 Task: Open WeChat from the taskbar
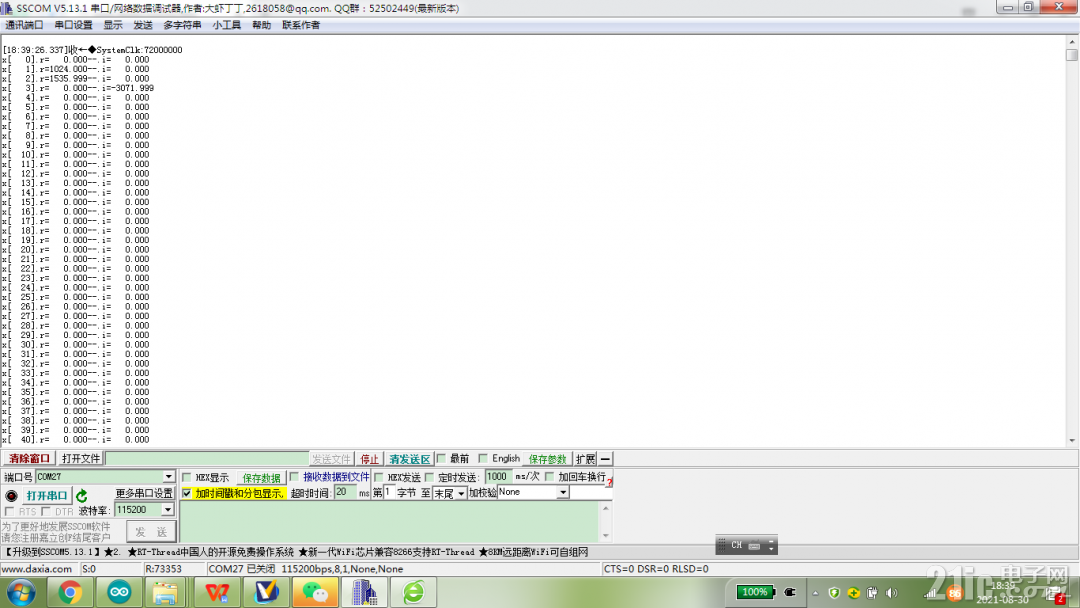coord(315,592)
